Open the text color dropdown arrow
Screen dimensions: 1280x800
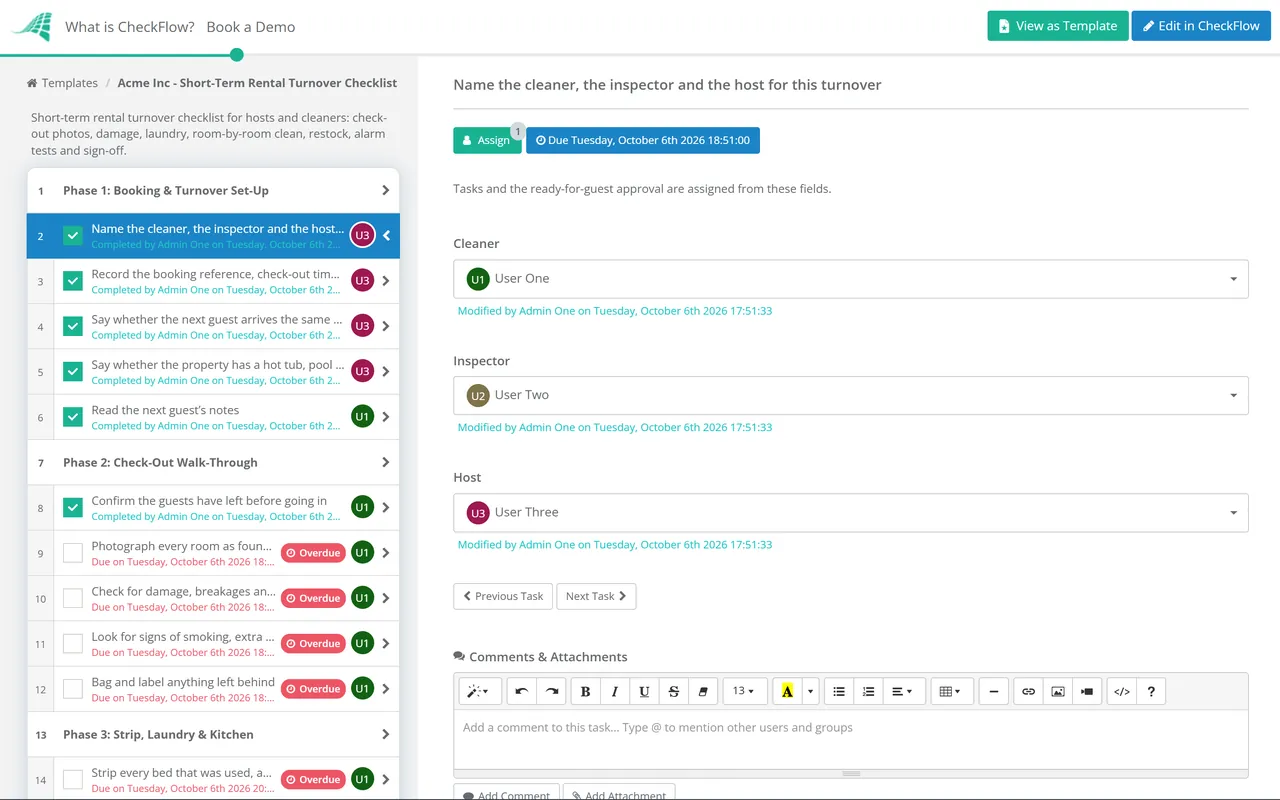coord(810,691)
